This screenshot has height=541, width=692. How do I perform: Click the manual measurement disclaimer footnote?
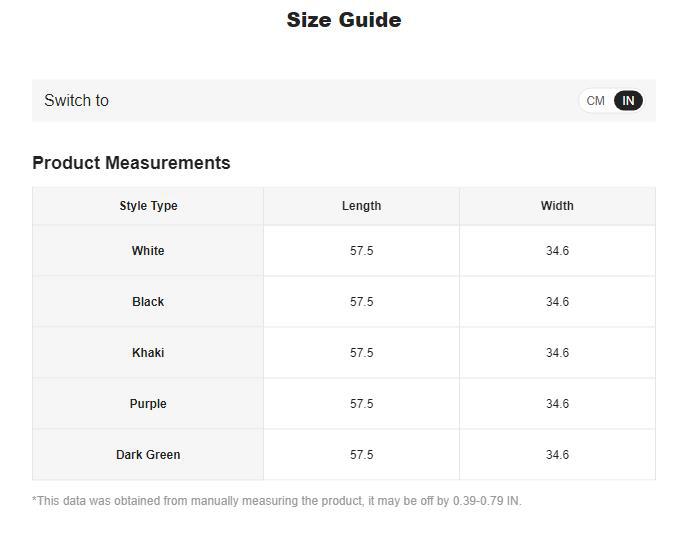(x=276, y=501)
